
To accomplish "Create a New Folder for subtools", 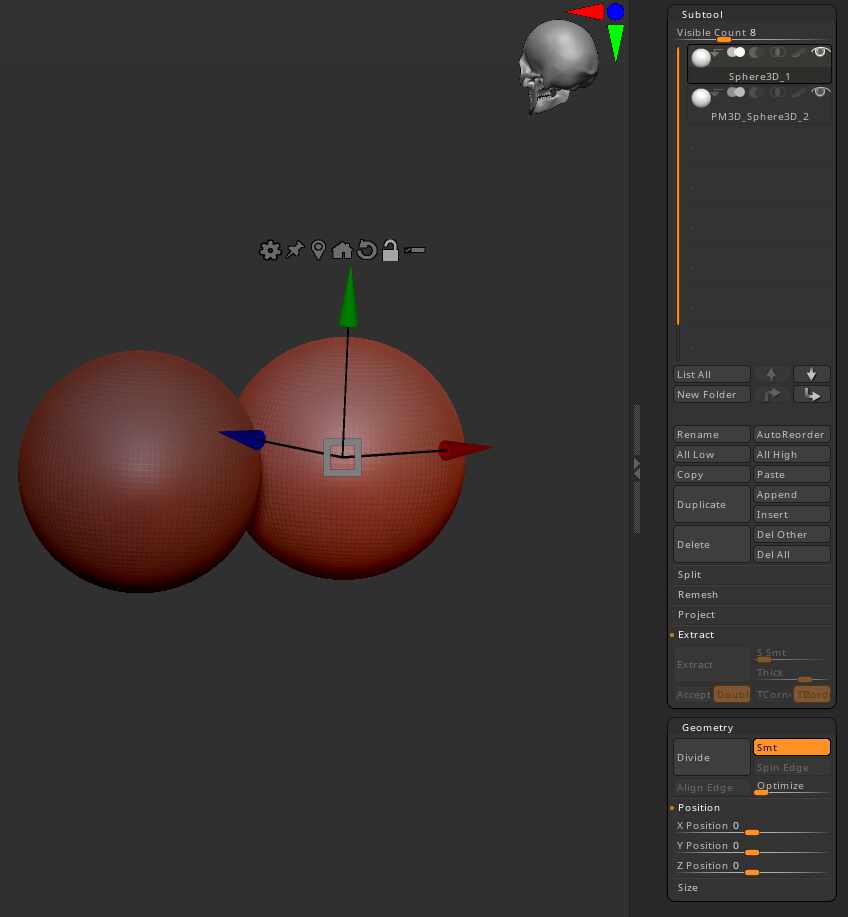I will (x=711, y=395).
